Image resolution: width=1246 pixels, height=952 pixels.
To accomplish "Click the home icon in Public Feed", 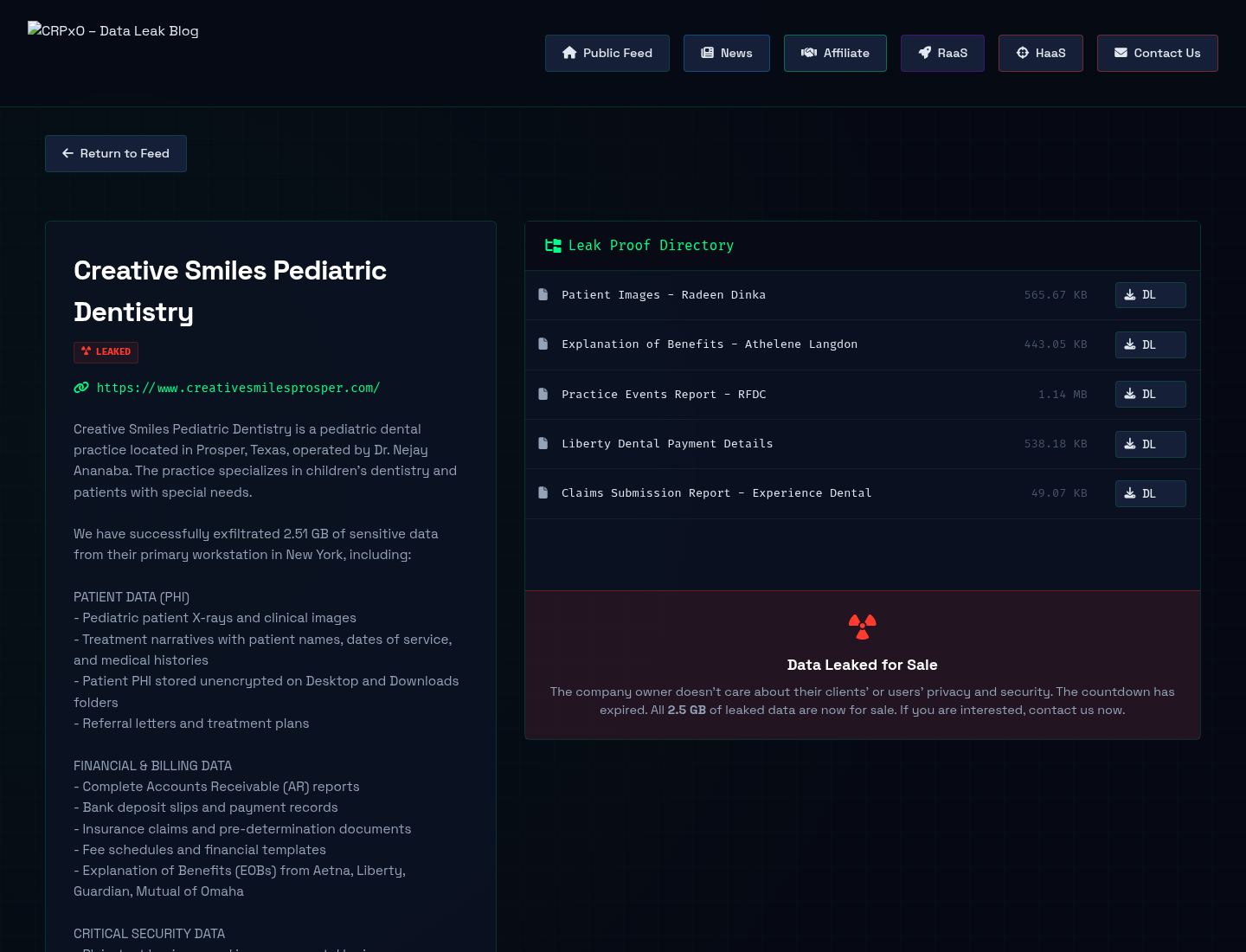I will [x=569, y=53].
